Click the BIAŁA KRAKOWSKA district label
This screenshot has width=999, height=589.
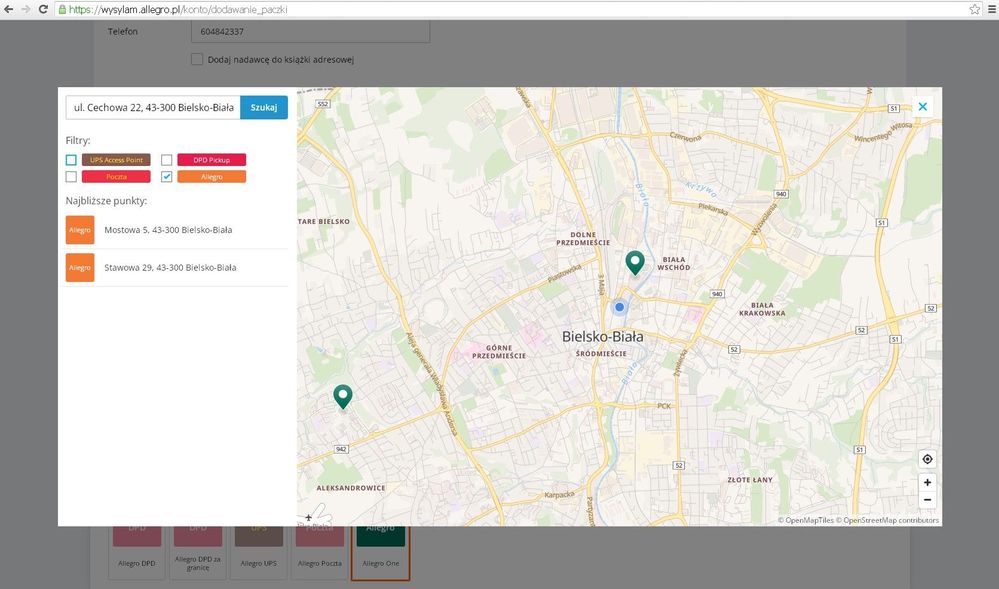[762, 309]
